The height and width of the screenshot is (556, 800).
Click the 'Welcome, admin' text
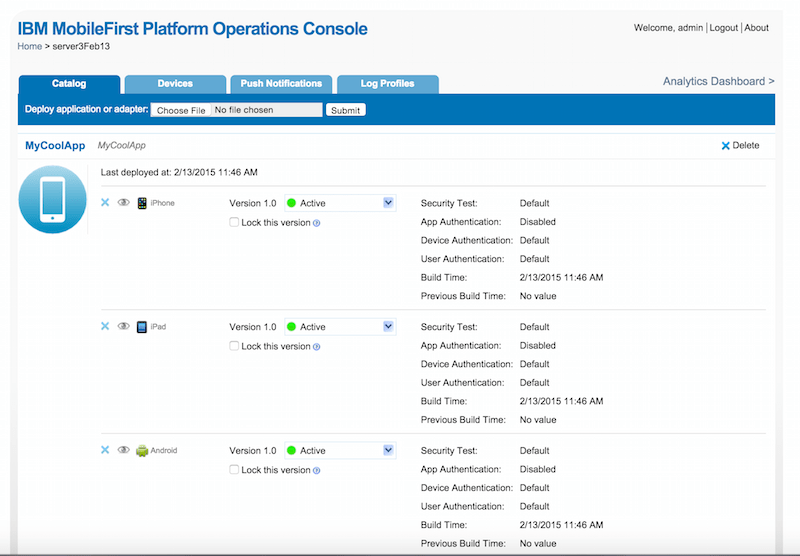(x=668, y=28)
